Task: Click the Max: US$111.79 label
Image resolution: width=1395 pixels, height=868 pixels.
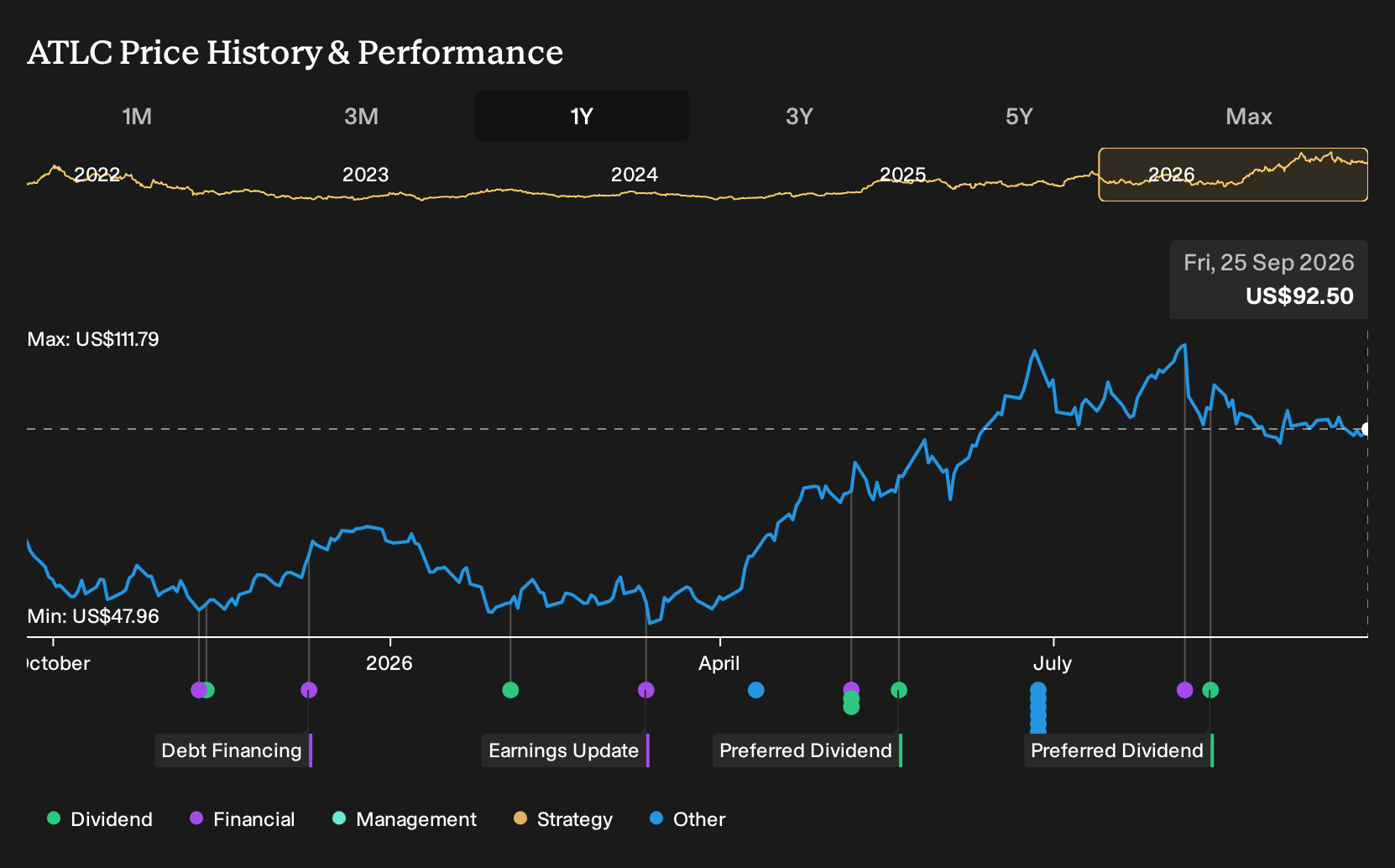Action: pyautogui.click(x=93, y=339)
